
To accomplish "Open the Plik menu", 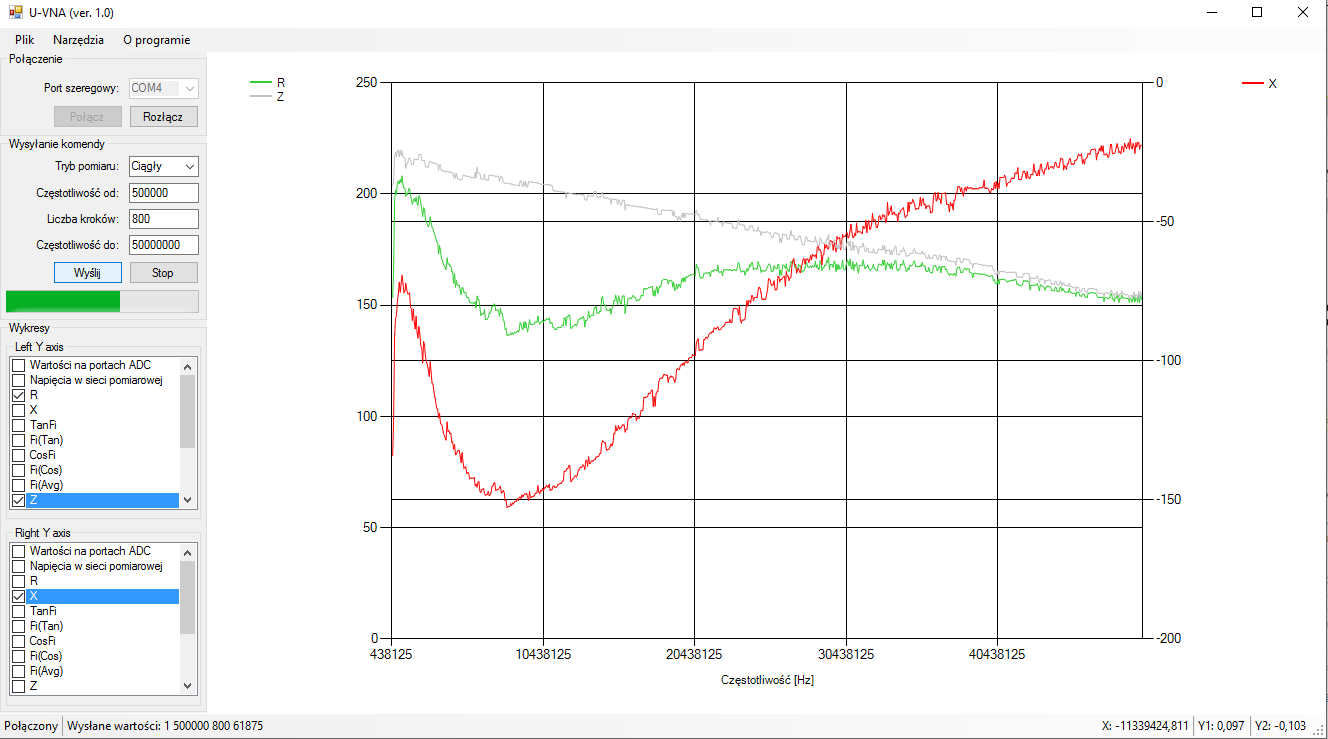I will [24, 40].
